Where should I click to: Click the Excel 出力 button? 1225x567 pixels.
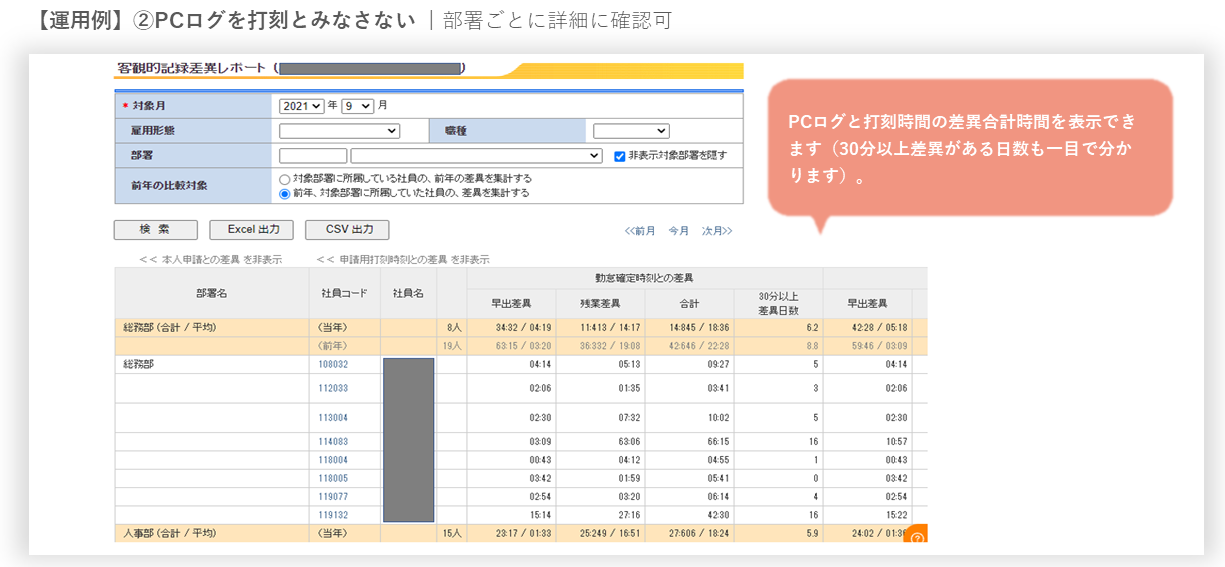point(251,229)
